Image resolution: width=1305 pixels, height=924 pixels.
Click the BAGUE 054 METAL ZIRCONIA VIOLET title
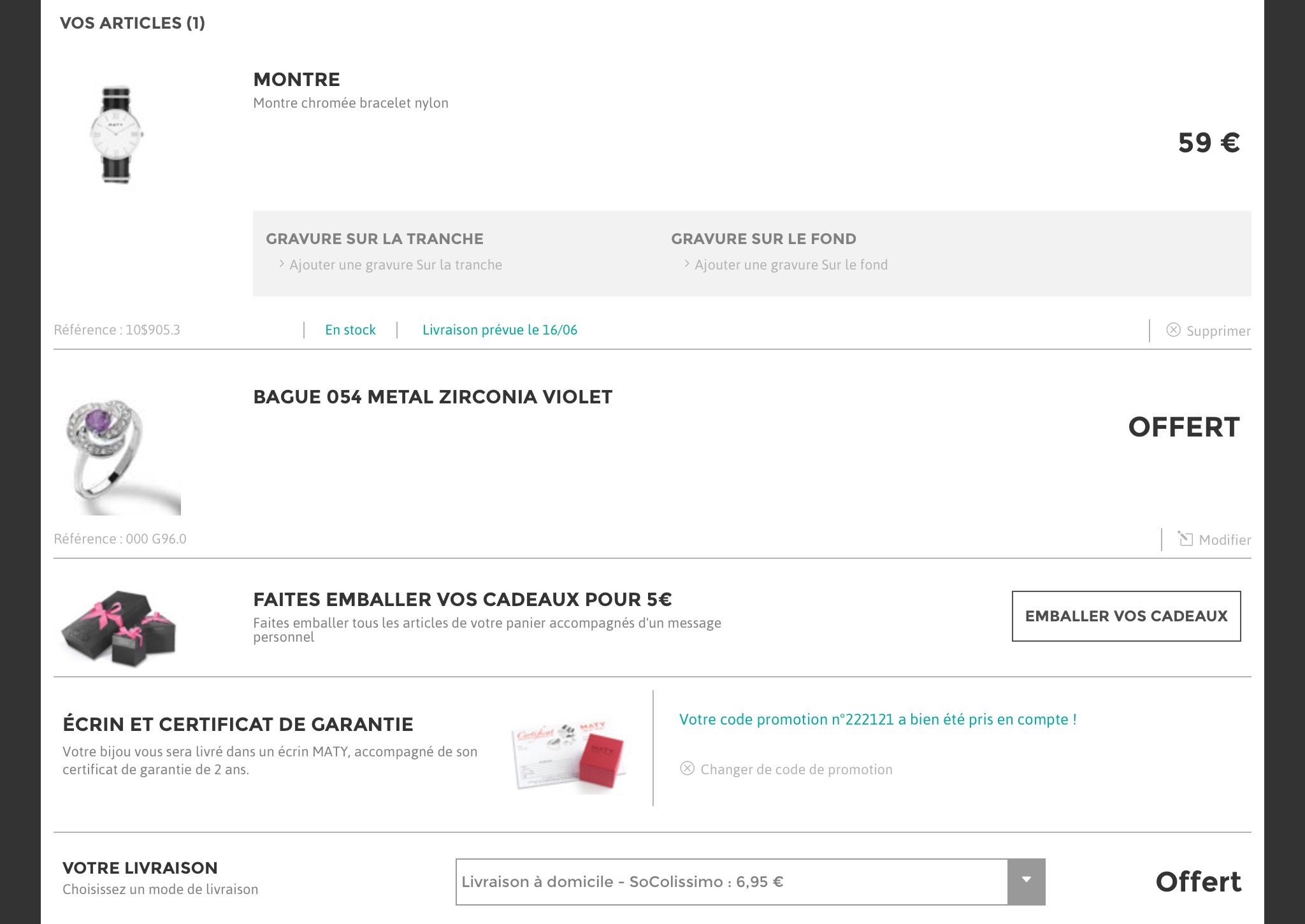433,397
